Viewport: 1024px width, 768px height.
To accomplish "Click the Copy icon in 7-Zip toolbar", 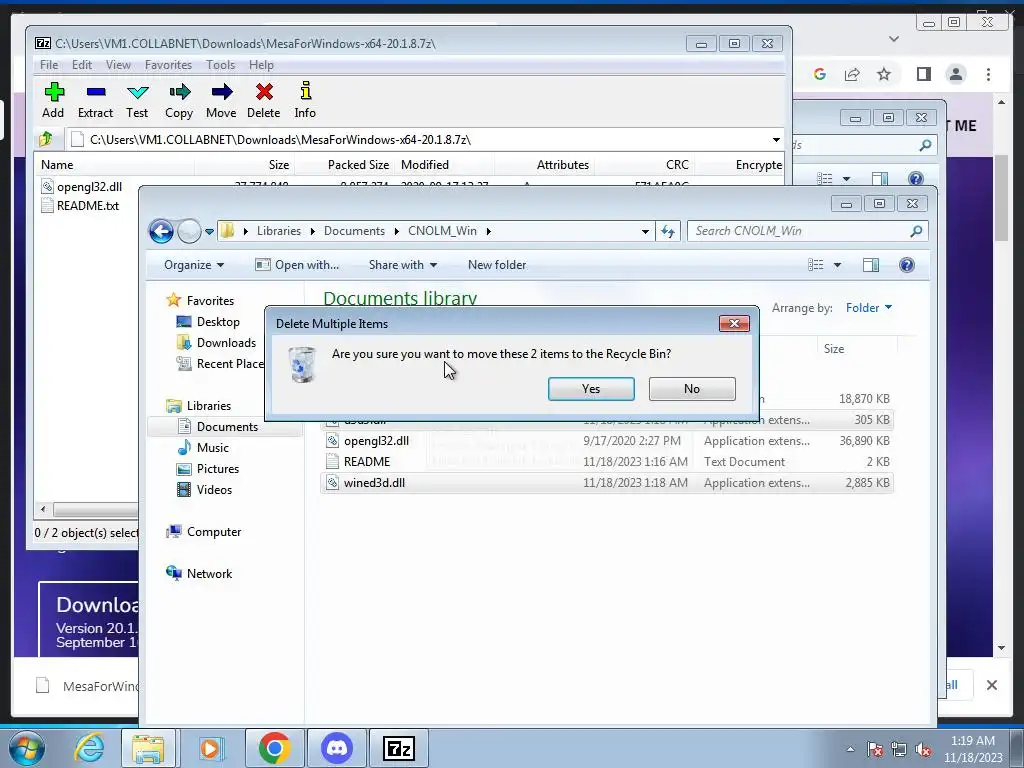I will click(x=179, y=100).
